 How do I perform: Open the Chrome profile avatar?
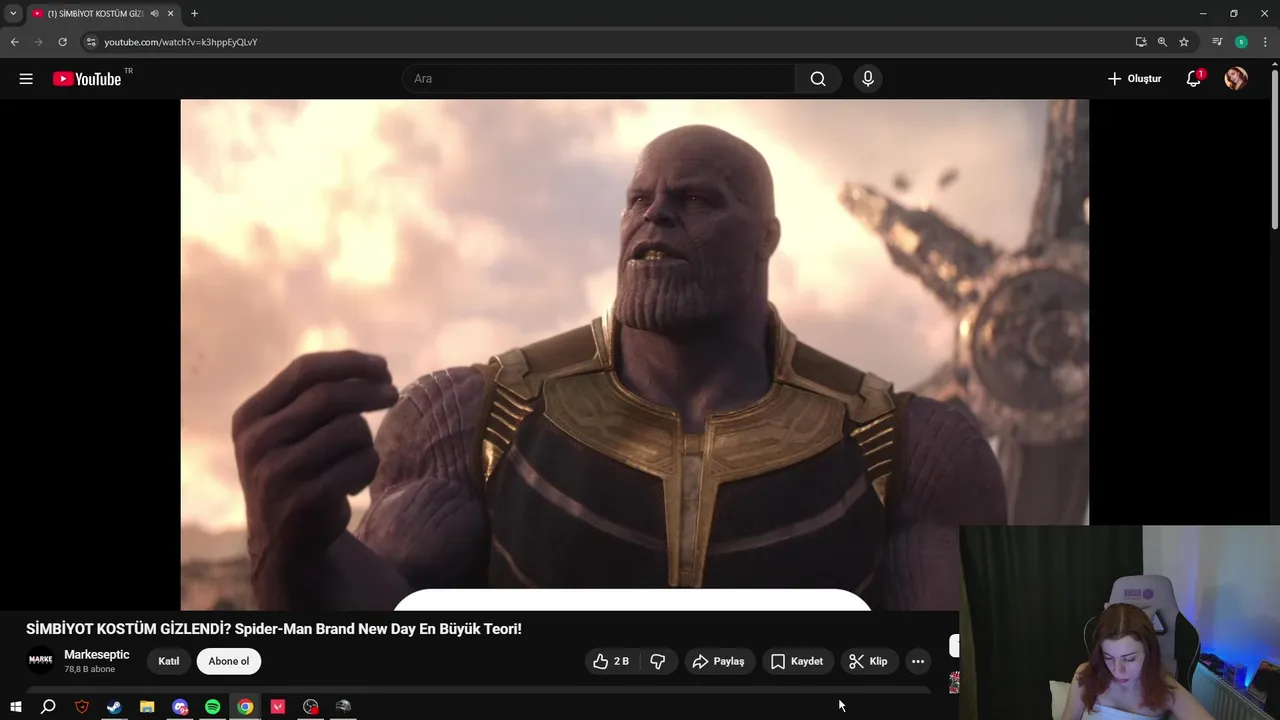pyautogui.click(x=1241, y=42)
